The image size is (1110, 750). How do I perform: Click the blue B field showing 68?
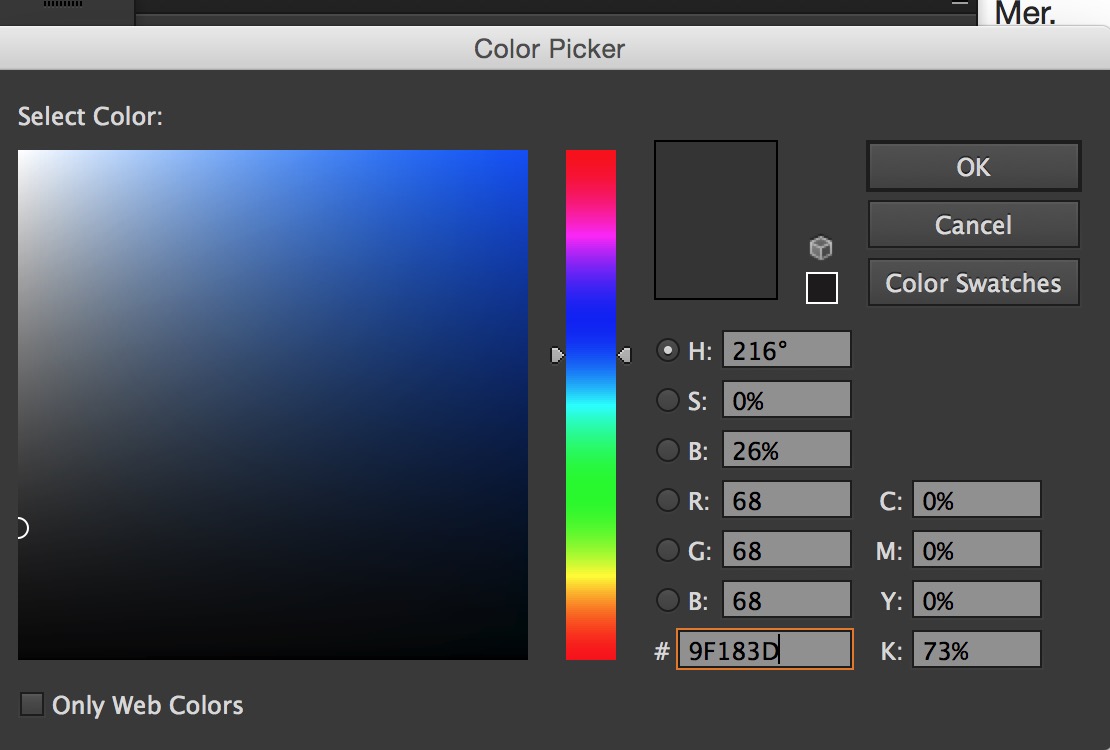pyautogui.click(x=786, y=600)
